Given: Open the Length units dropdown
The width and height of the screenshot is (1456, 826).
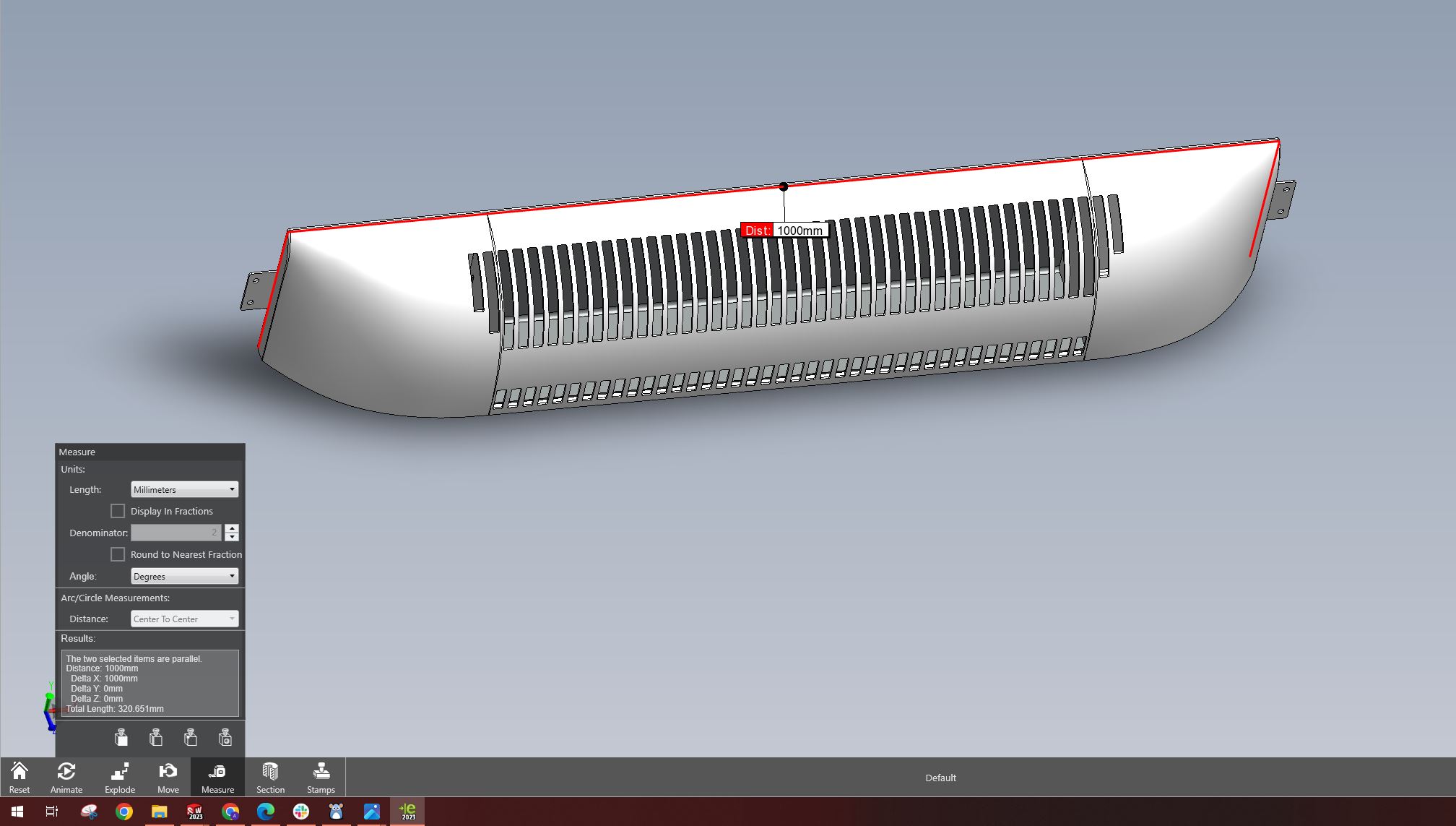Looking at the screenshot, I should pos(185,489).
